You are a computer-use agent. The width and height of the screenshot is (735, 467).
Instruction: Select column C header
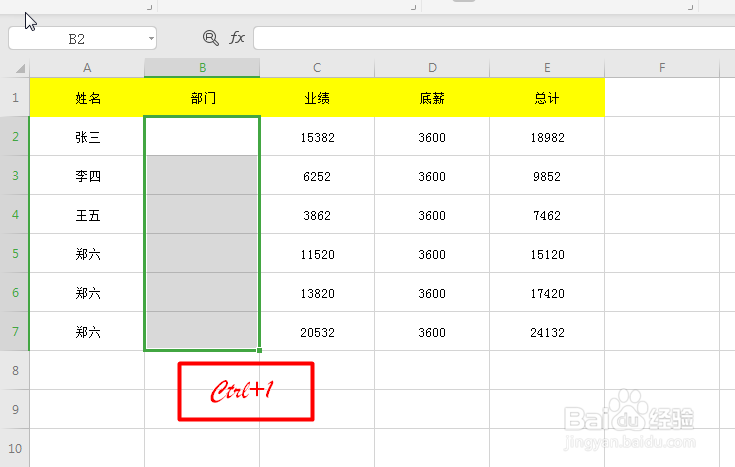click(x=317, y=68)
